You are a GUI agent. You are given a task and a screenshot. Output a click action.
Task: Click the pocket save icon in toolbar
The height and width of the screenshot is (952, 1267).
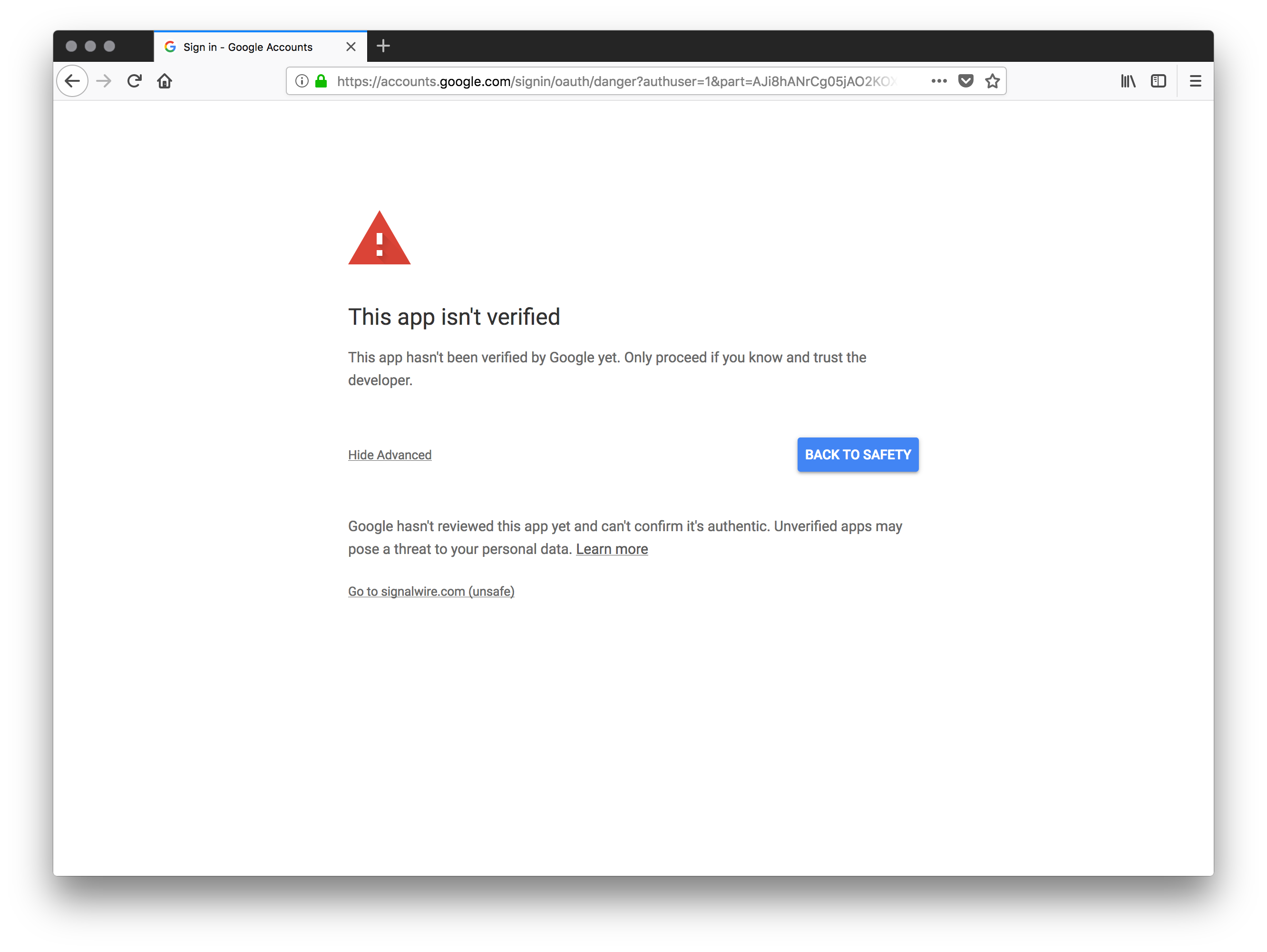click(965, 81)
